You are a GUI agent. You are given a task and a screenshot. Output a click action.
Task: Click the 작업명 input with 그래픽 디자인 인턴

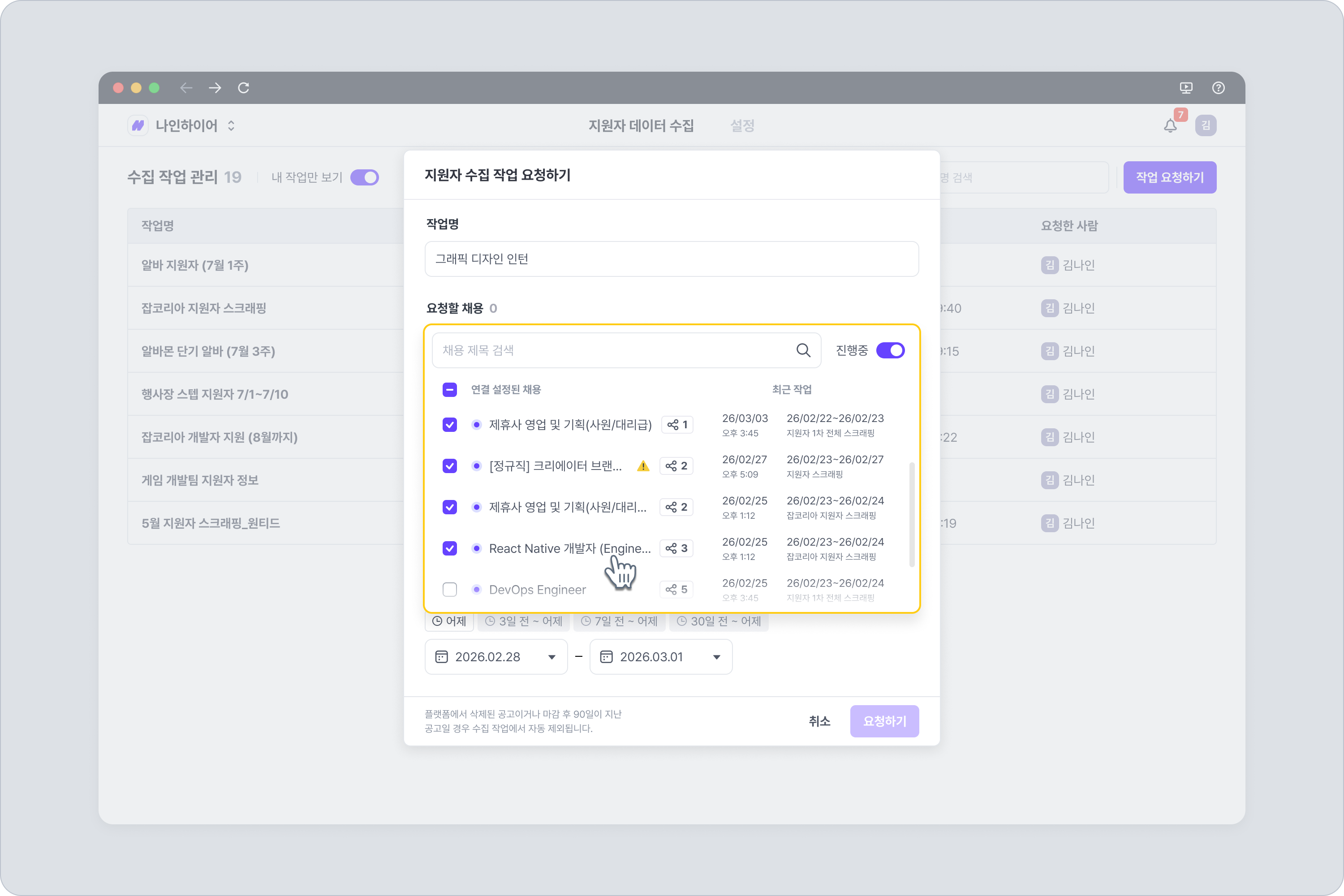(x=672, y=259)
